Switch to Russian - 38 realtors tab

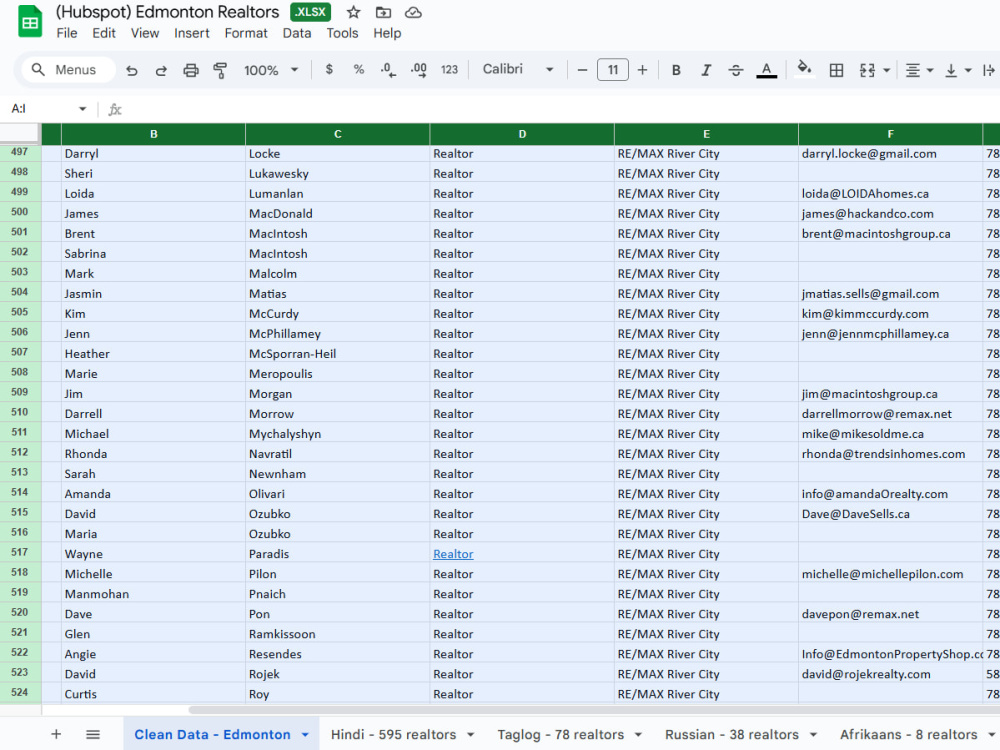pos(731,734)
